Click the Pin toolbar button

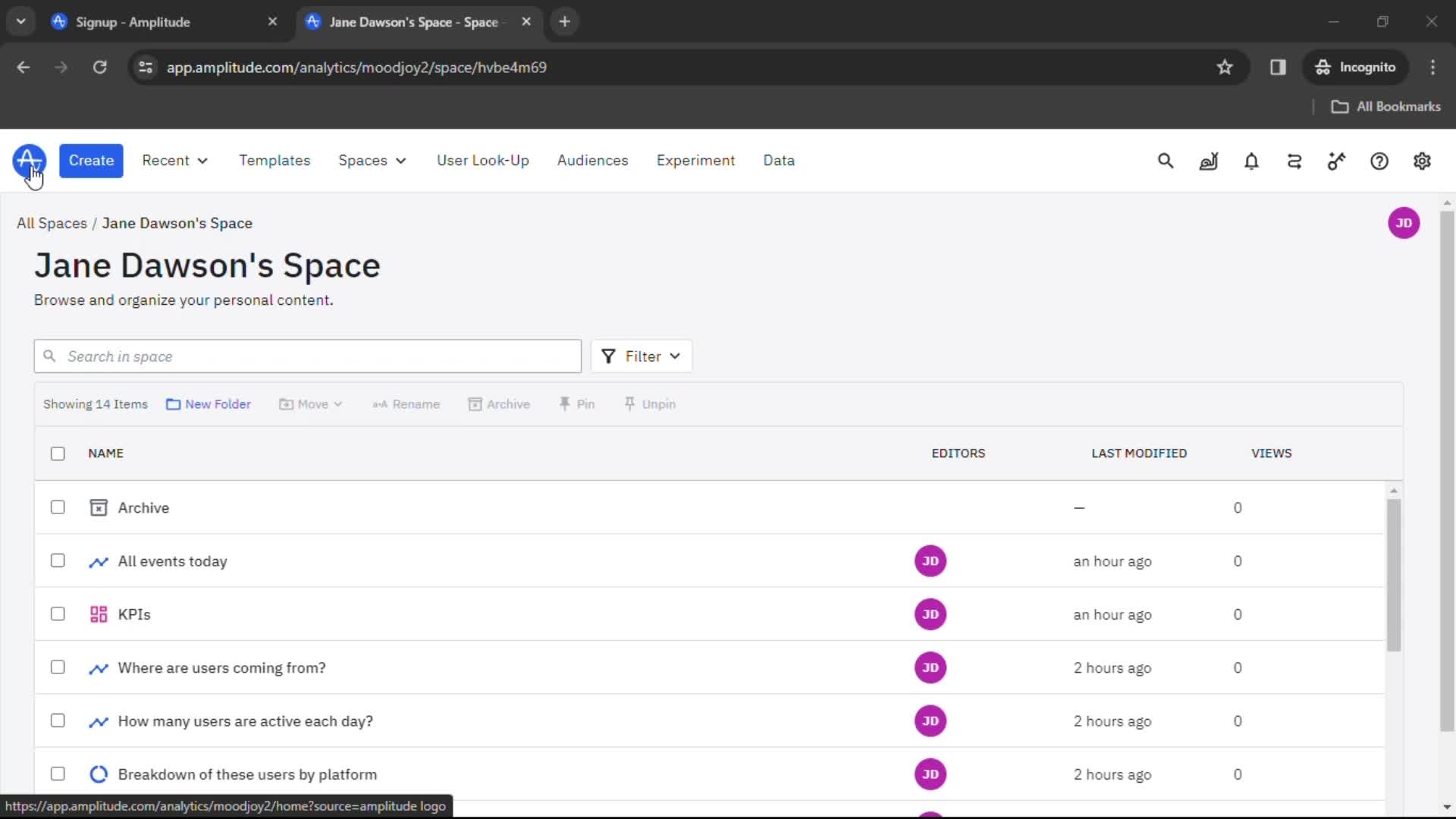577,404
